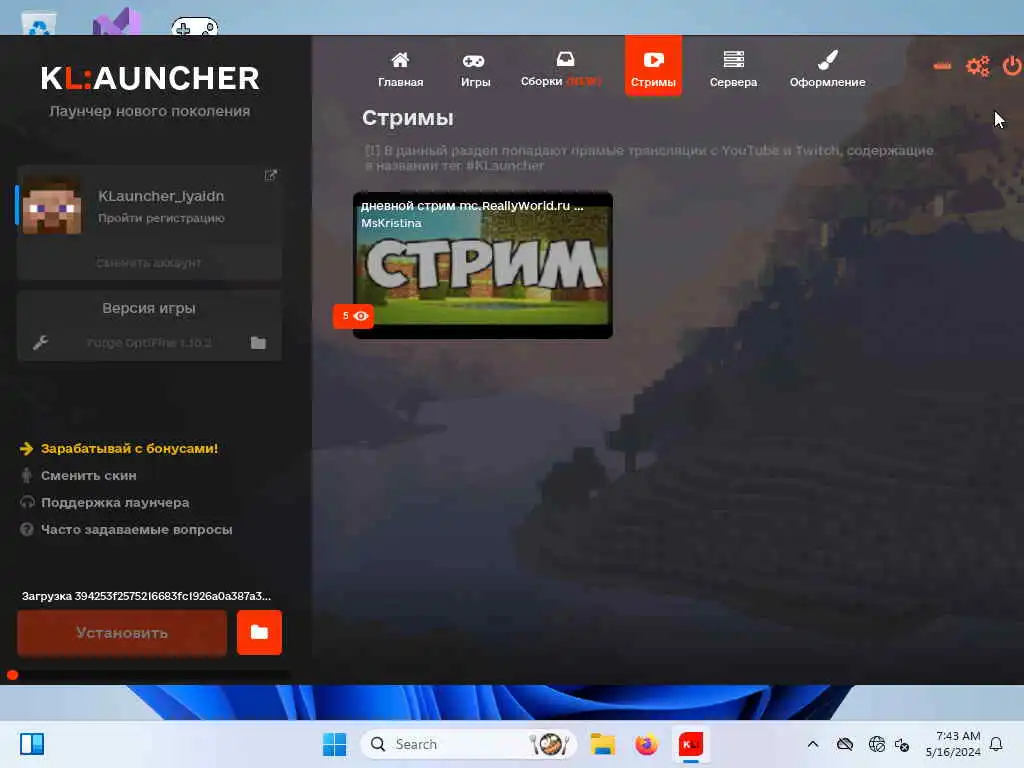Open the Оформление tab
Viewport: 1024px width, 768px height.
point(827,69)
